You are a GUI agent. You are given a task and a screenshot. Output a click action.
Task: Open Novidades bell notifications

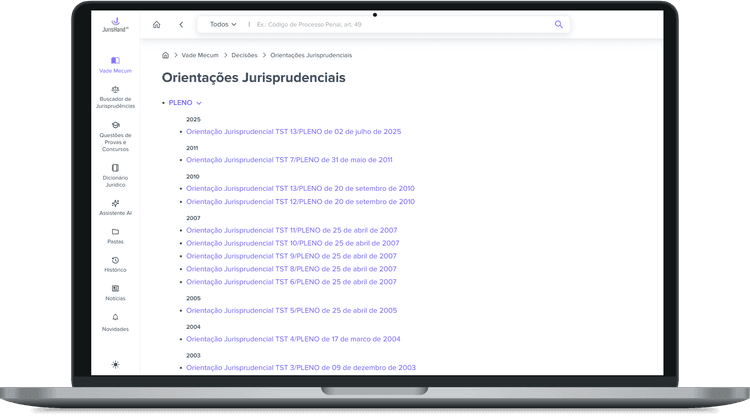[115, 322]
